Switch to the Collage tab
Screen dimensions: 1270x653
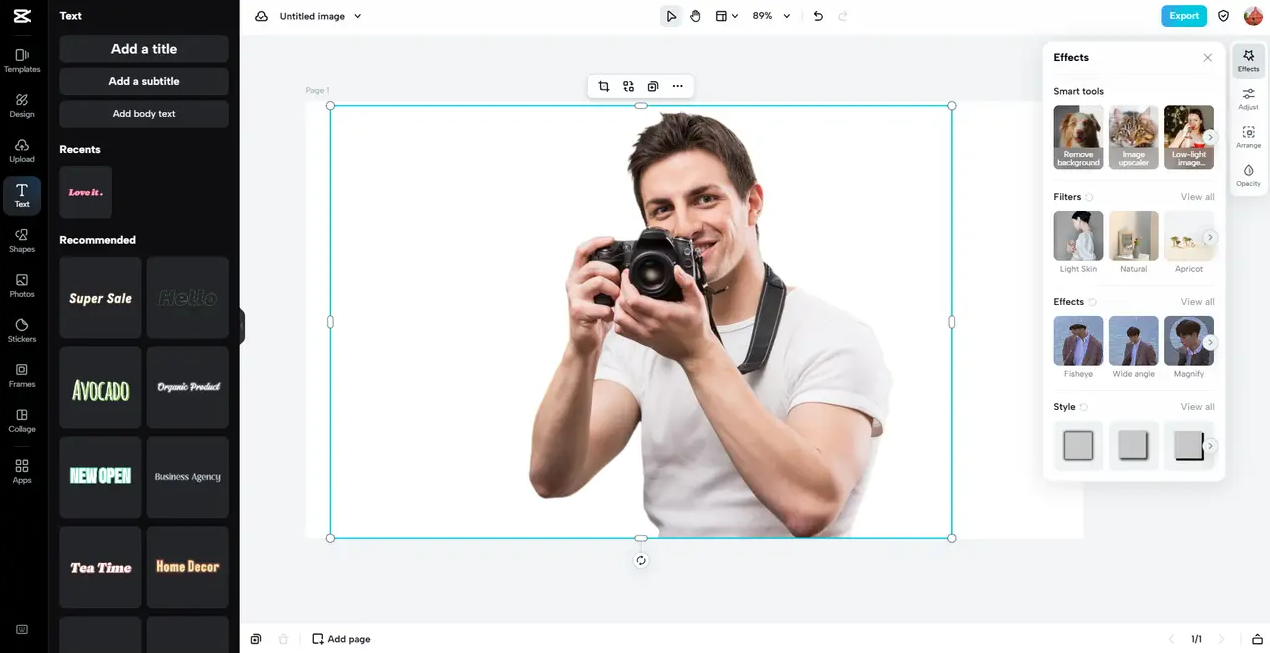click(22, 420)
